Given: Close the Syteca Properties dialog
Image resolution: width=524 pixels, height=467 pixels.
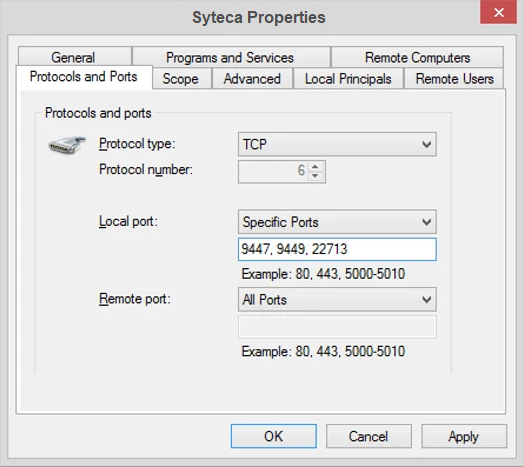Looking at the screenshot, I should (x=499, y=13).
